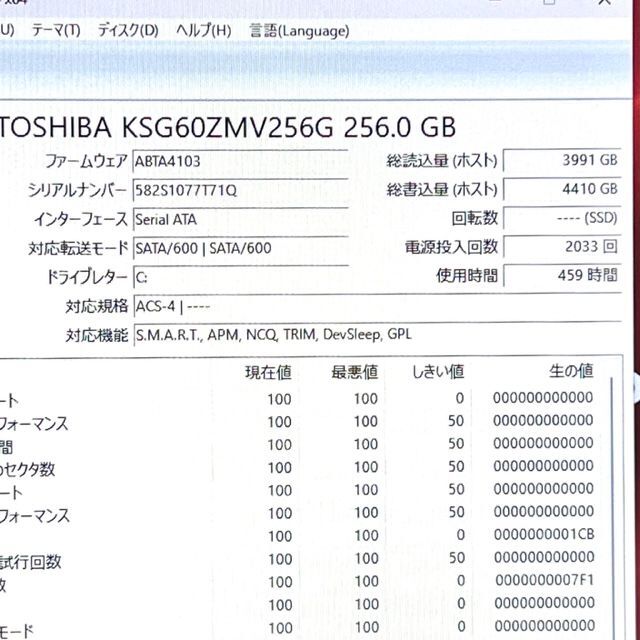Click the 2033 回 power on count value
The width and height of the screenshot is (640, 640).
pyautogui.click(x=562, y=247)
